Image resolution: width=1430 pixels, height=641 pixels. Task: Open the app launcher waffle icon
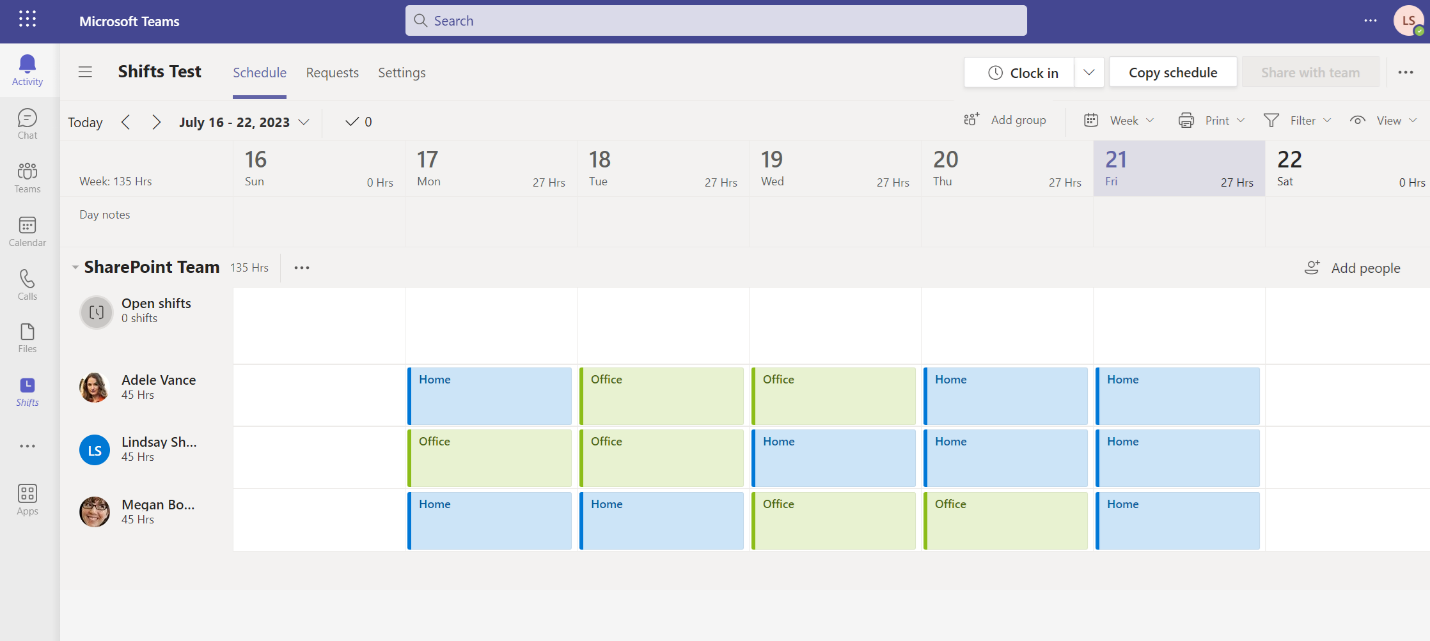tap(28, 20)
